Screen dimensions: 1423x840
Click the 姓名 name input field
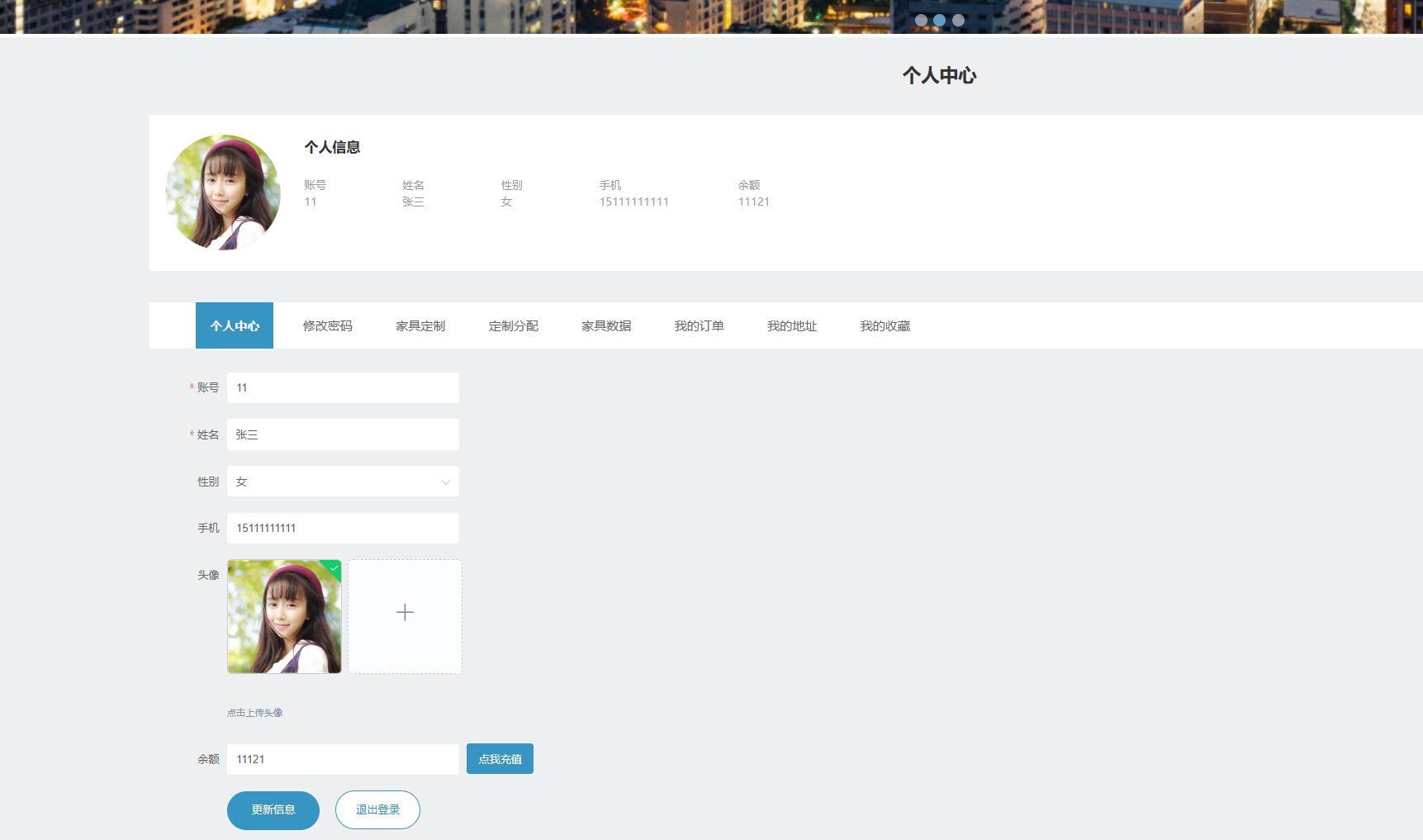click(x=343, y=434)
